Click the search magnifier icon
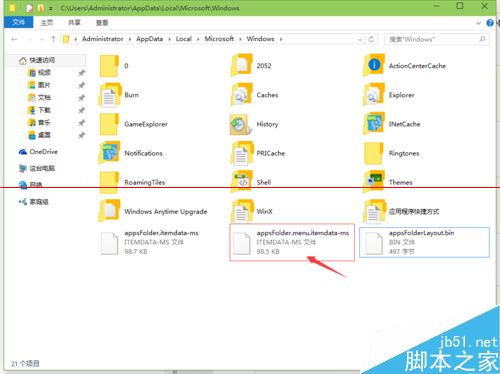The width and height of the screenshot is (500, 374). (x=482, y=39)
